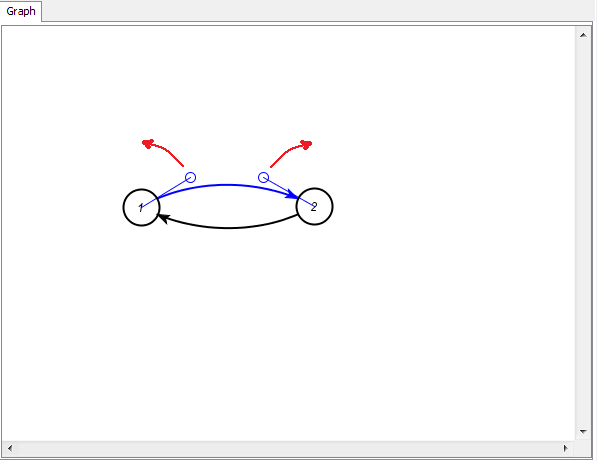Click the vertical scrollbar track
The width and height of the screenshot is (597, 461).
point(583,233)
